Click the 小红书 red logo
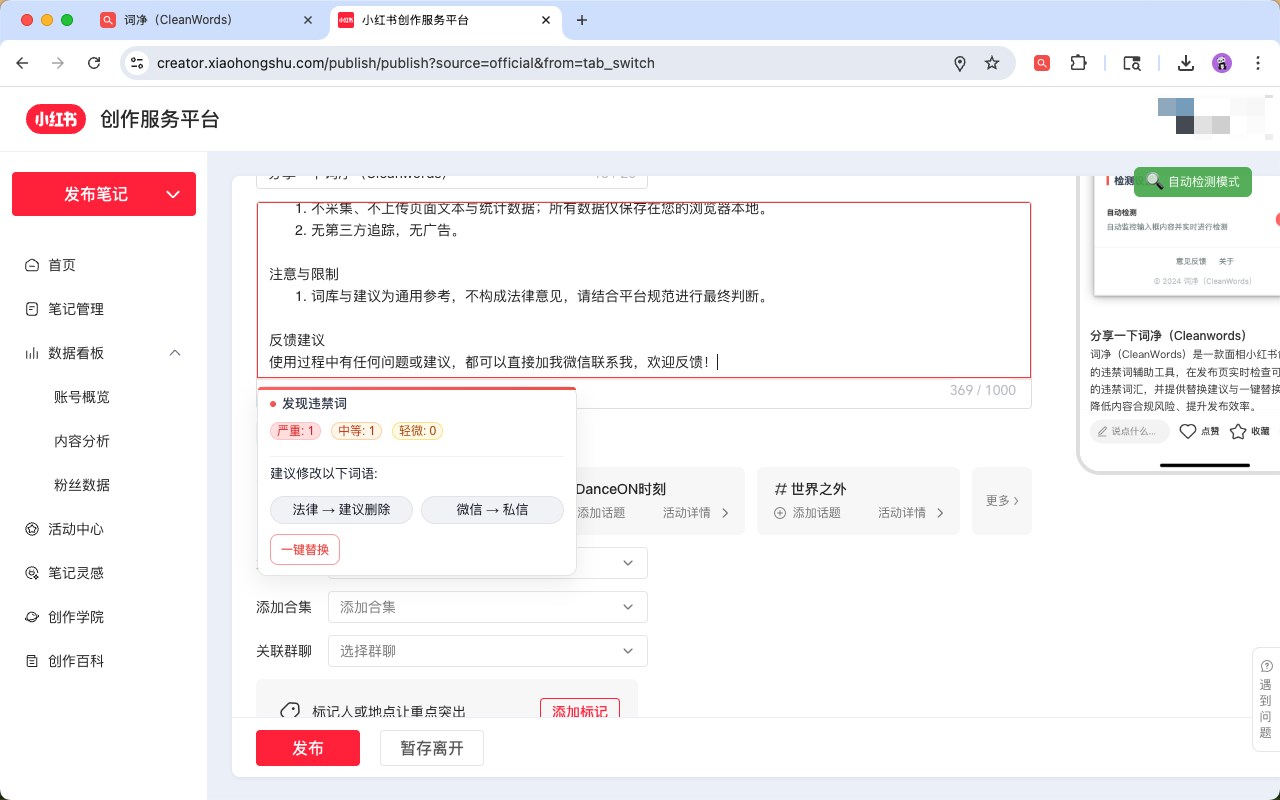The height and width of the screenshot is (800, 1280). (56, 119)
